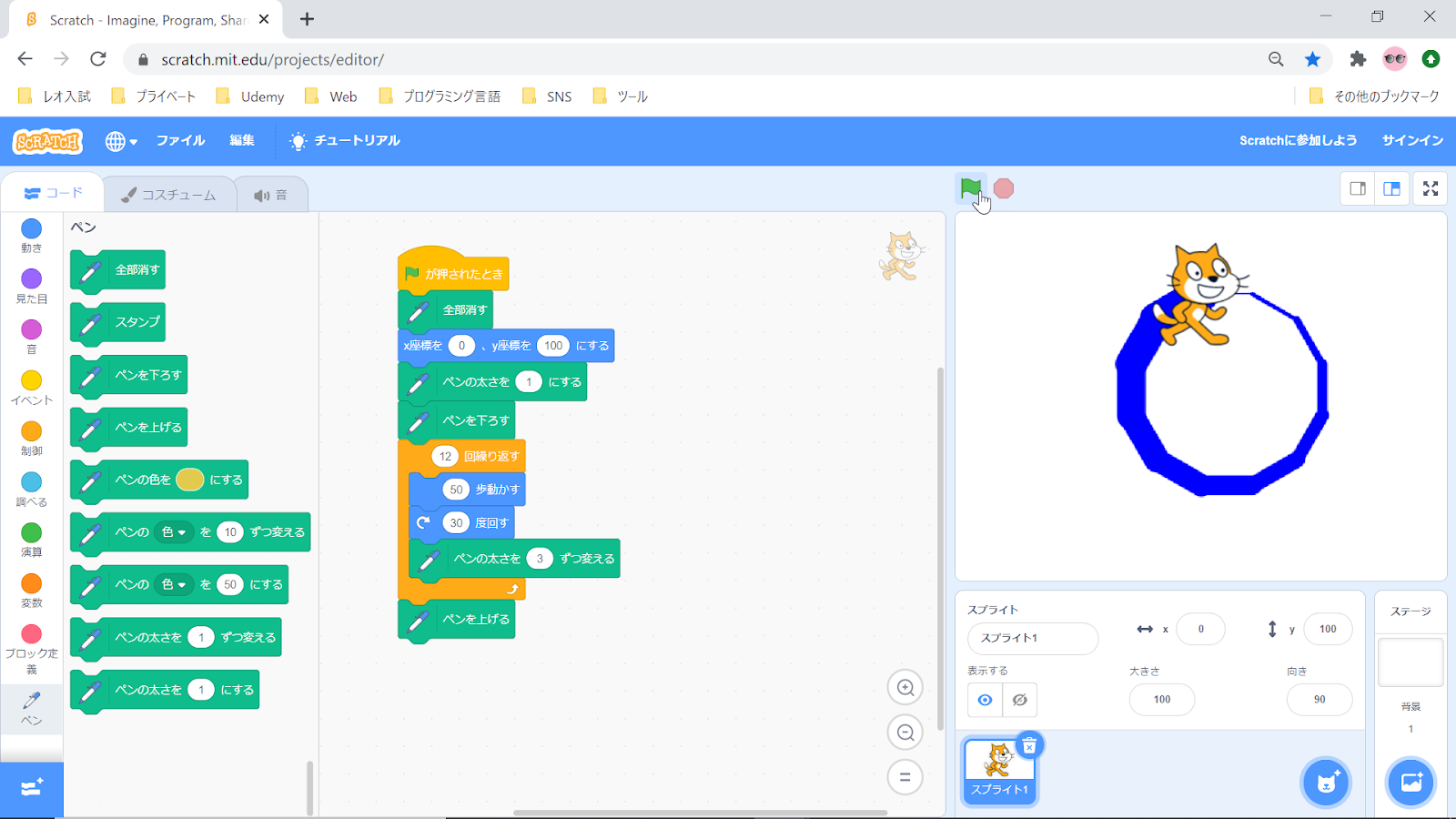
Task: Select the 変数 (Variables) category
Action: point(31,591)
